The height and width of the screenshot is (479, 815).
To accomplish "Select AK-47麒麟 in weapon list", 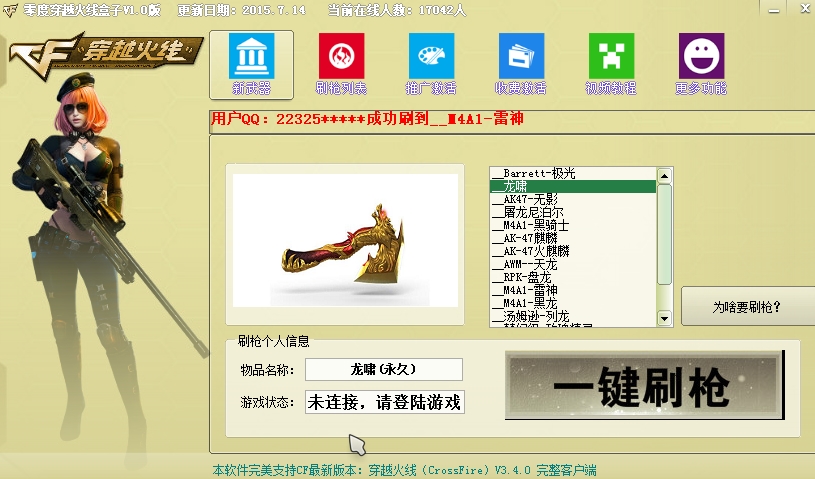I will click(x=573, y=238).
